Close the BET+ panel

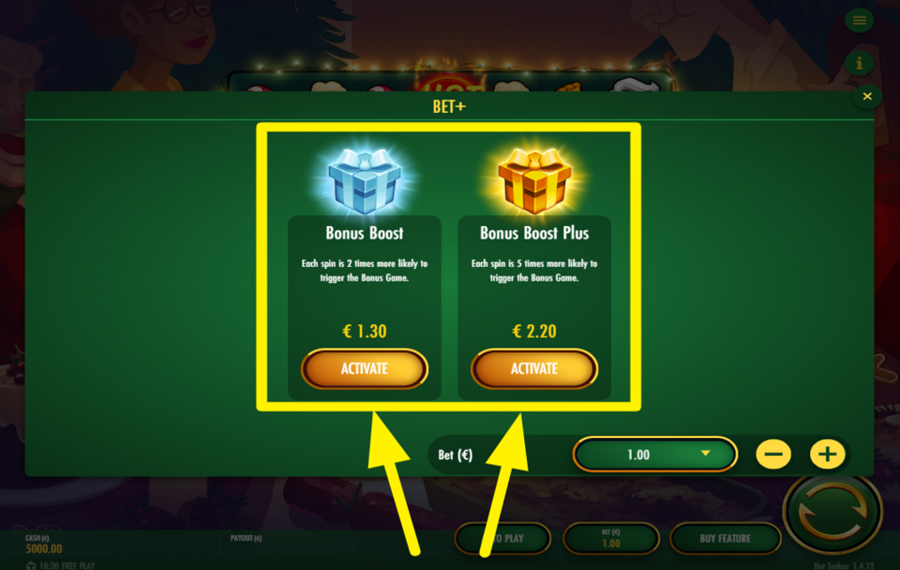867,96
